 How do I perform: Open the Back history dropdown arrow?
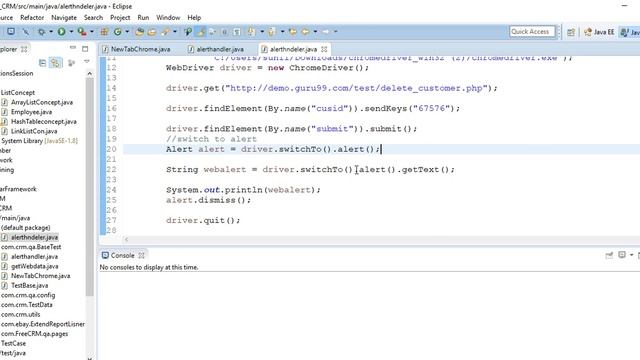click(315, 31)
